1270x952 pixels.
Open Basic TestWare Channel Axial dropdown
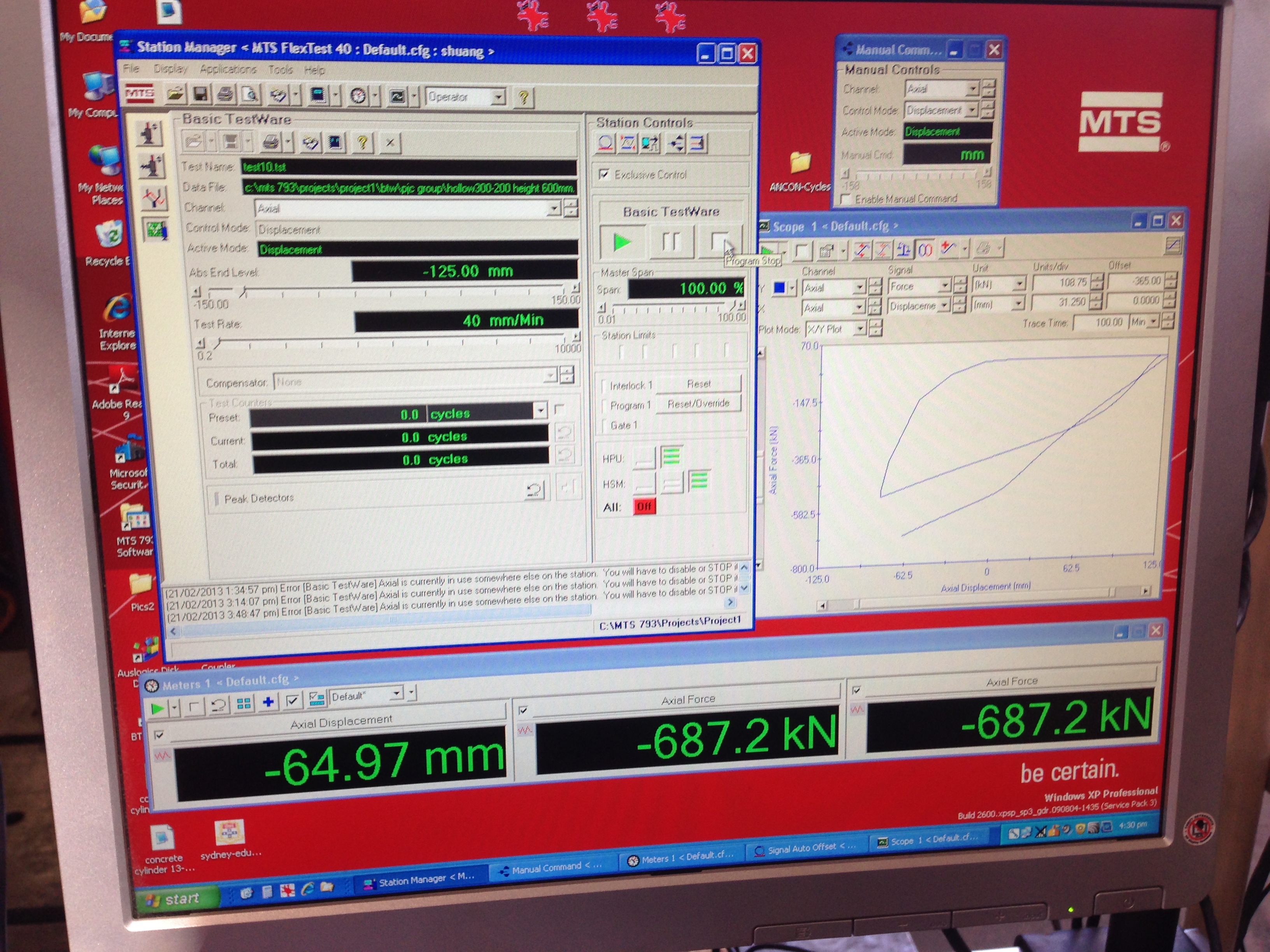pos(553,209)
